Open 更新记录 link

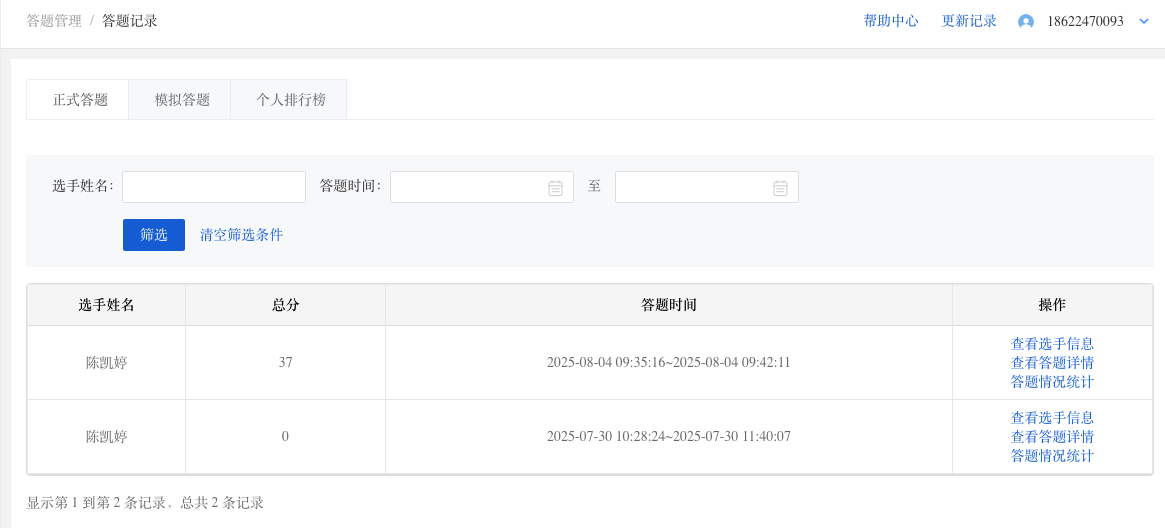[969, 22]
